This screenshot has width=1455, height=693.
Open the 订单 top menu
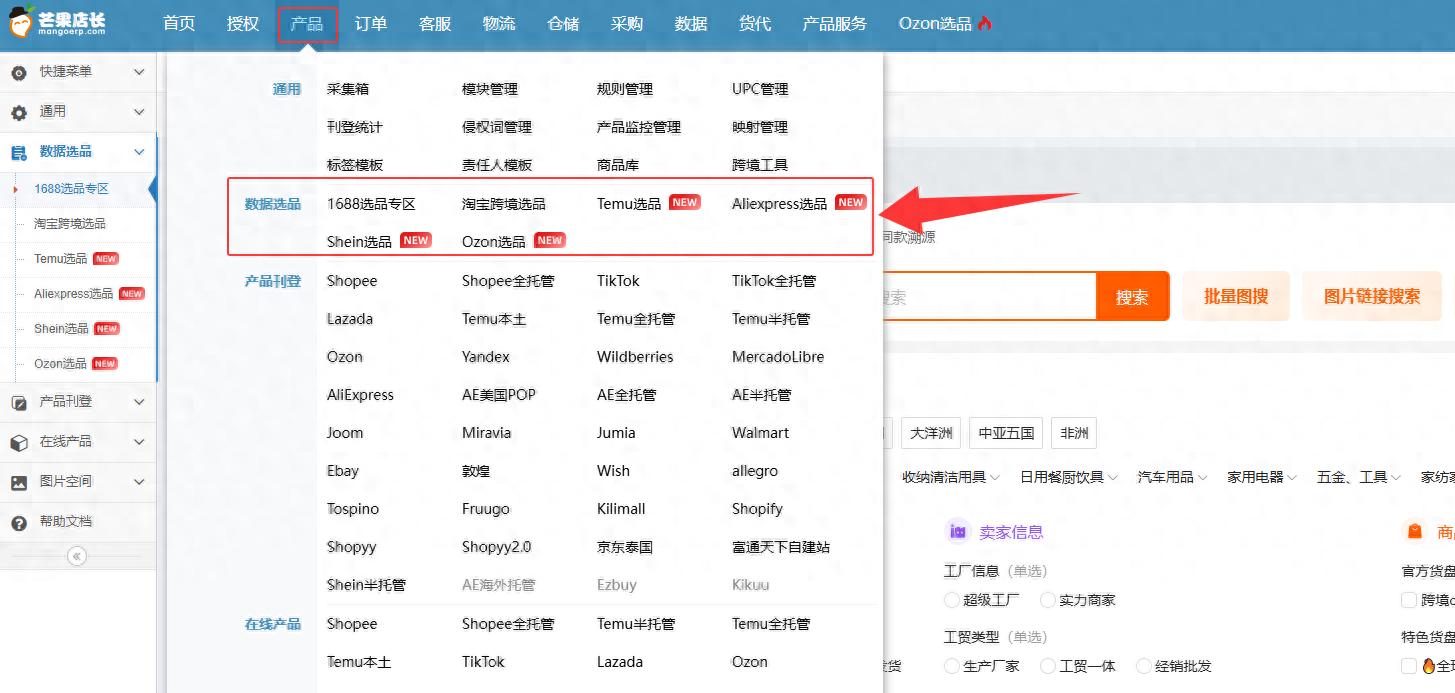click(371, 23)
